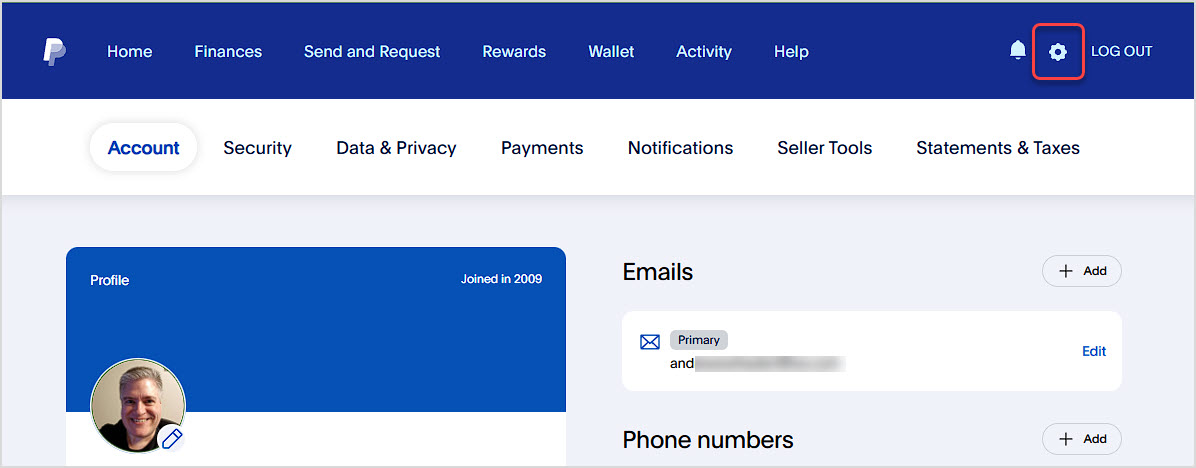The image size is (1196, 468).
Task: Click the envelope icon beside primary email
Action: coord(649,342)
